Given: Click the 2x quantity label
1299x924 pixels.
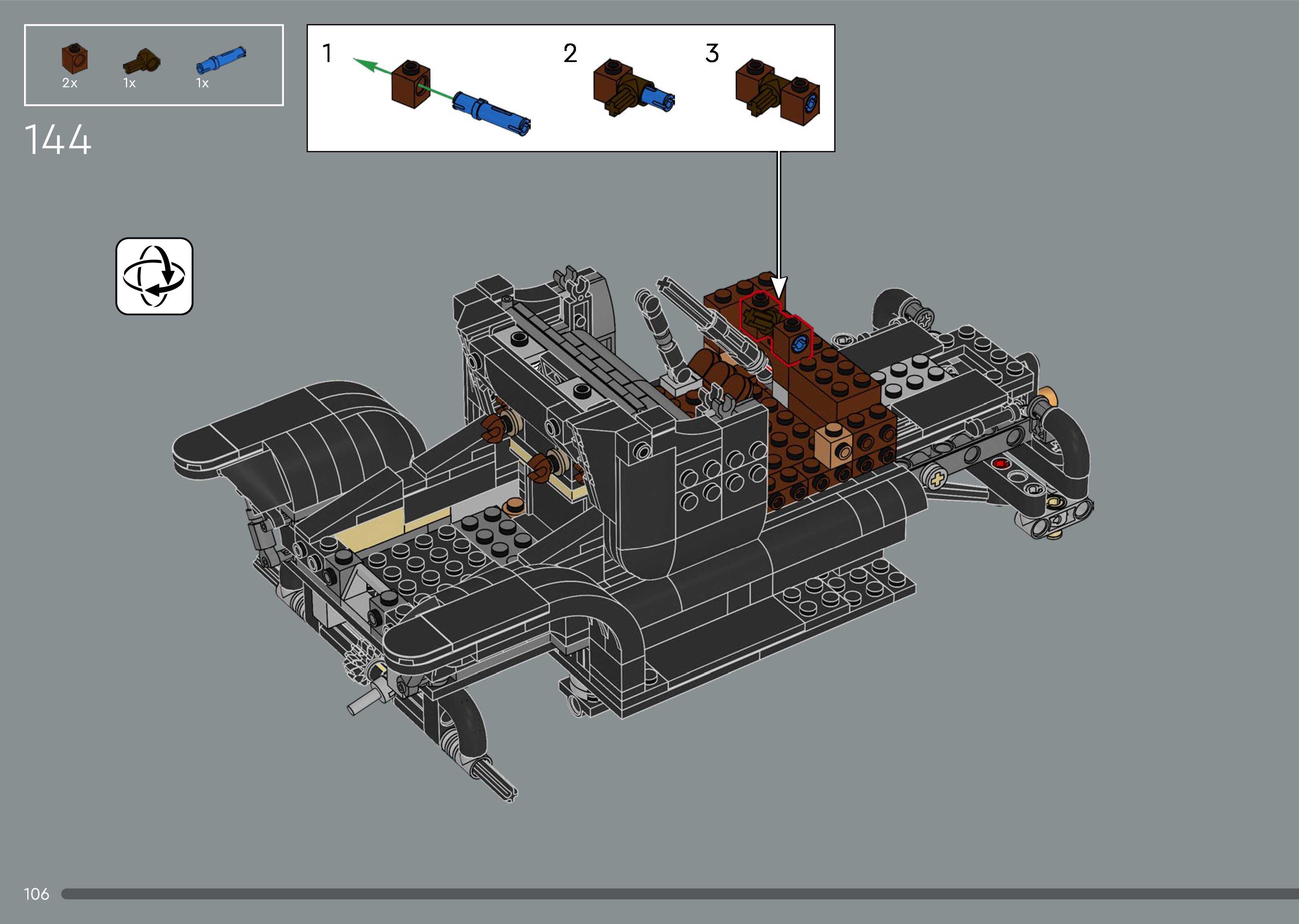Looking at the screenshot, I should (69, 84).
